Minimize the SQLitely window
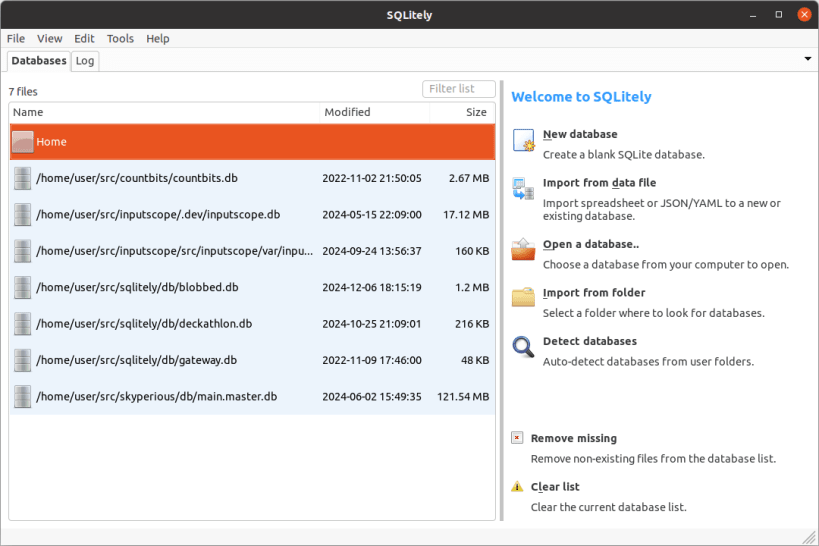Screen dimensions: 819x546 [x=753, y=15]
